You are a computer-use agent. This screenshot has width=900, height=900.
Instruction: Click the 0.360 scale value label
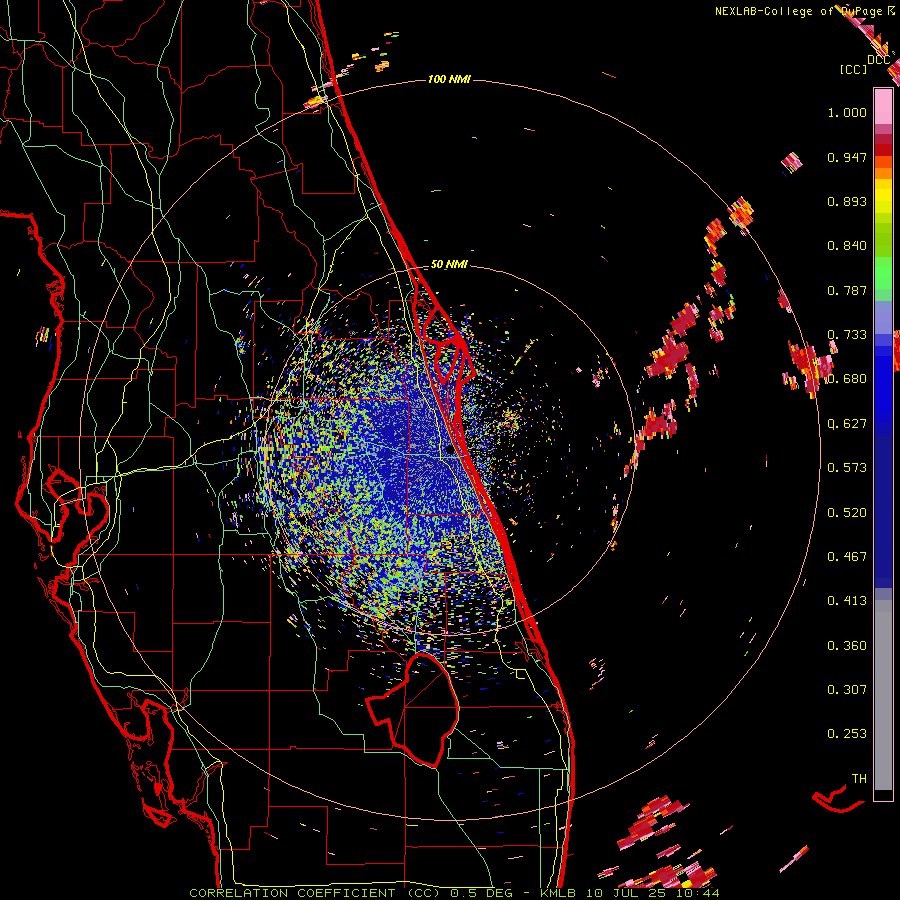click(x=847, y=646)
